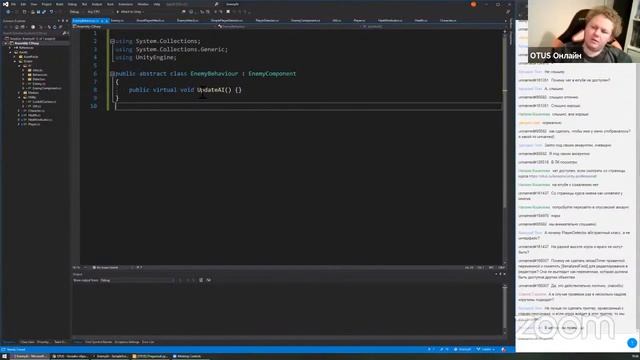The image size is (640, 360).
Task: Switch to the PlayerDetector.cs editor tab
Action: 267,20
